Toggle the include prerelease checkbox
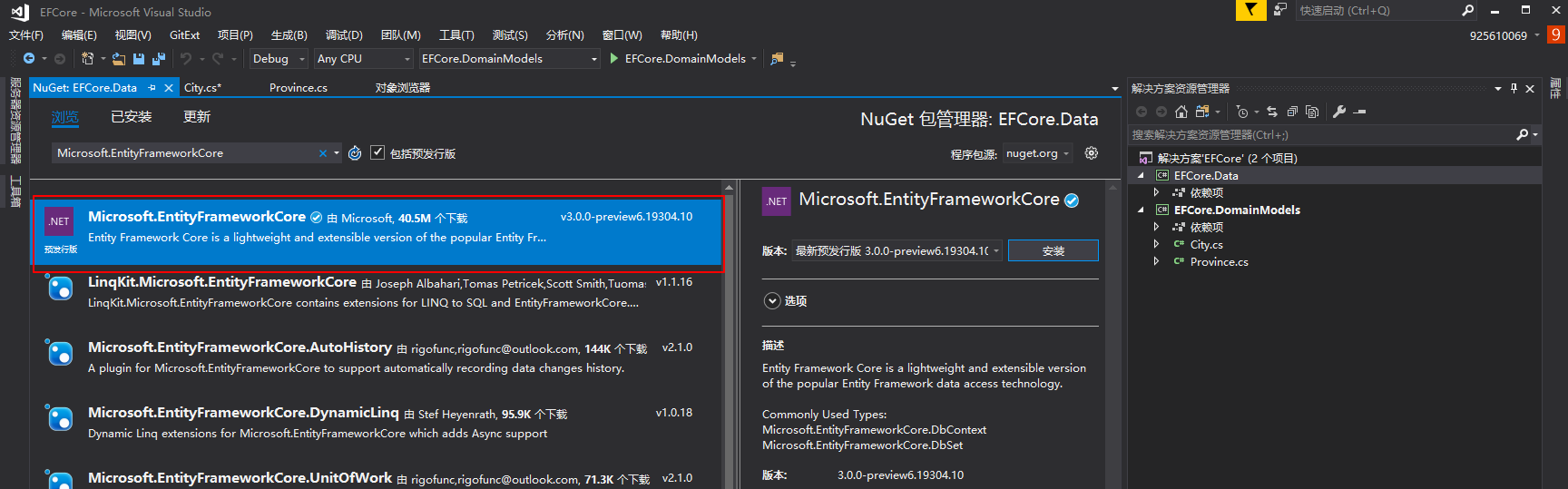This screenshot has width=1568, height=489. (x=377, y=152)
